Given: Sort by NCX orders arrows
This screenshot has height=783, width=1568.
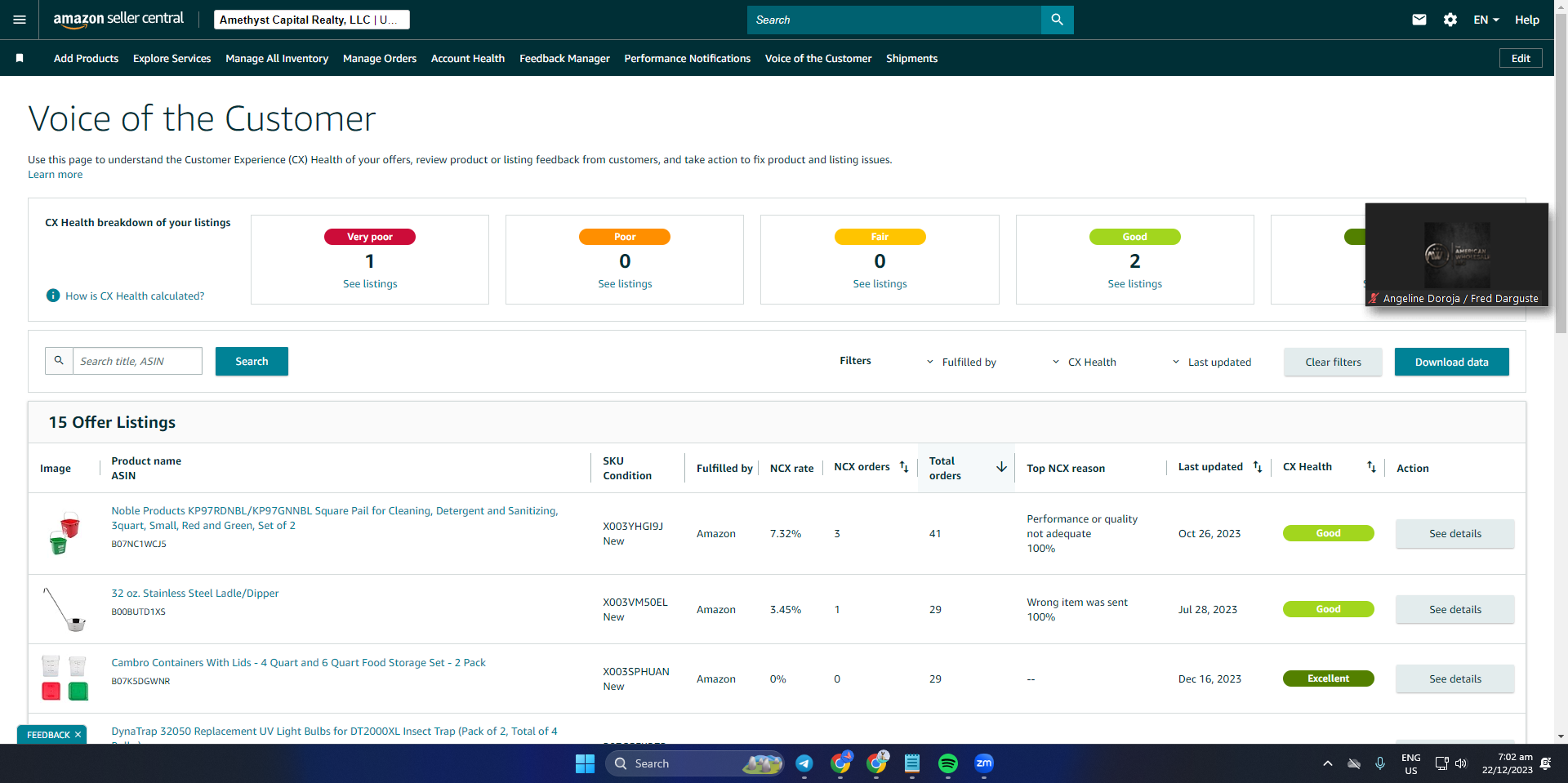Looking at the screenshot, I should pos(904,467).
